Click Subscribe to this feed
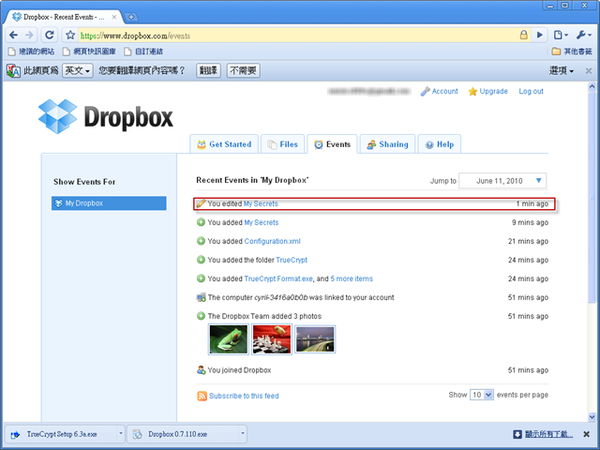Image resolution: width=600 pixels, height=450 pixels. pos(244,396)
